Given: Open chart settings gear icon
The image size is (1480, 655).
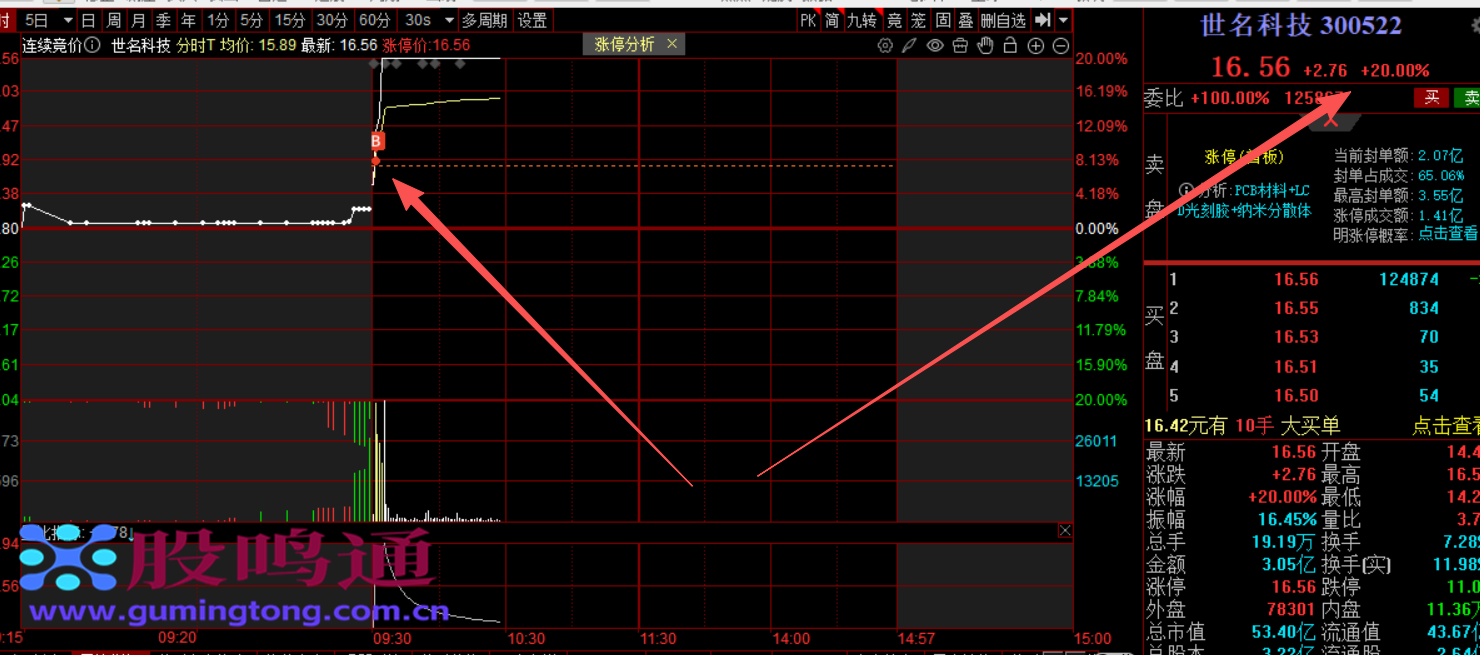Looking at the screenshot, I should pos(885,46).
